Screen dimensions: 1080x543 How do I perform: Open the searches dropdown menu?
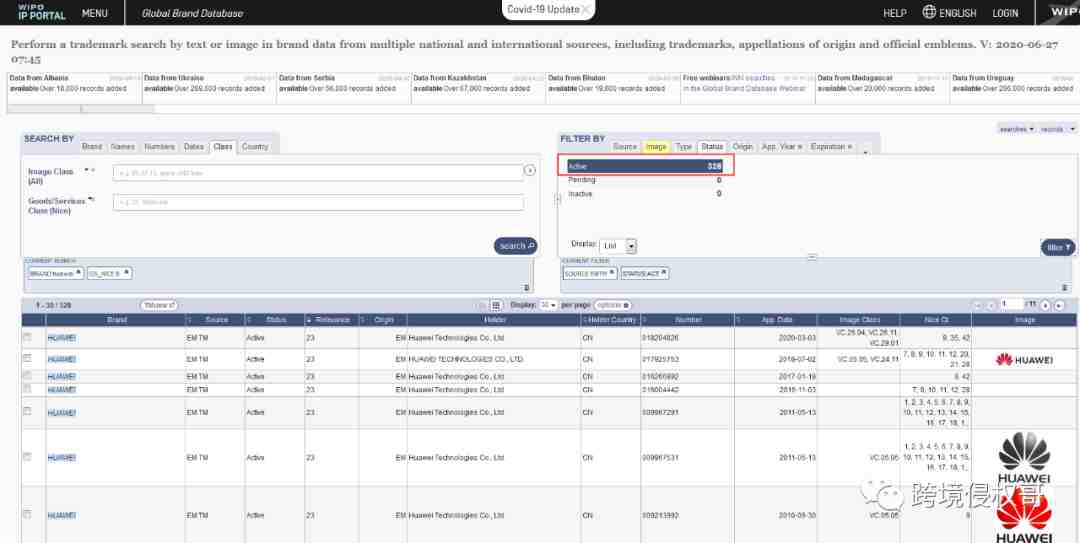point(1017,129)
